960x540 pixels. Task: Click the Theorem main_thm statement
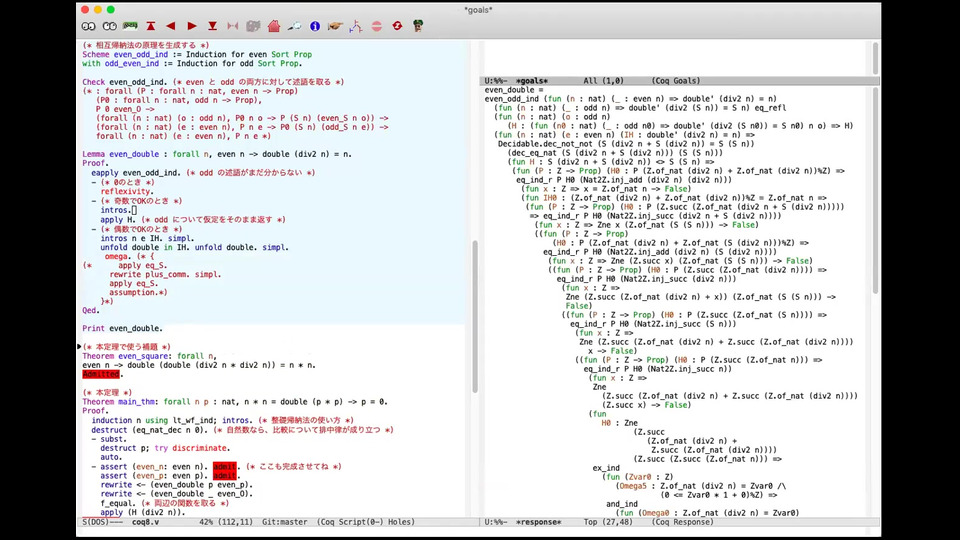(235, 402)
